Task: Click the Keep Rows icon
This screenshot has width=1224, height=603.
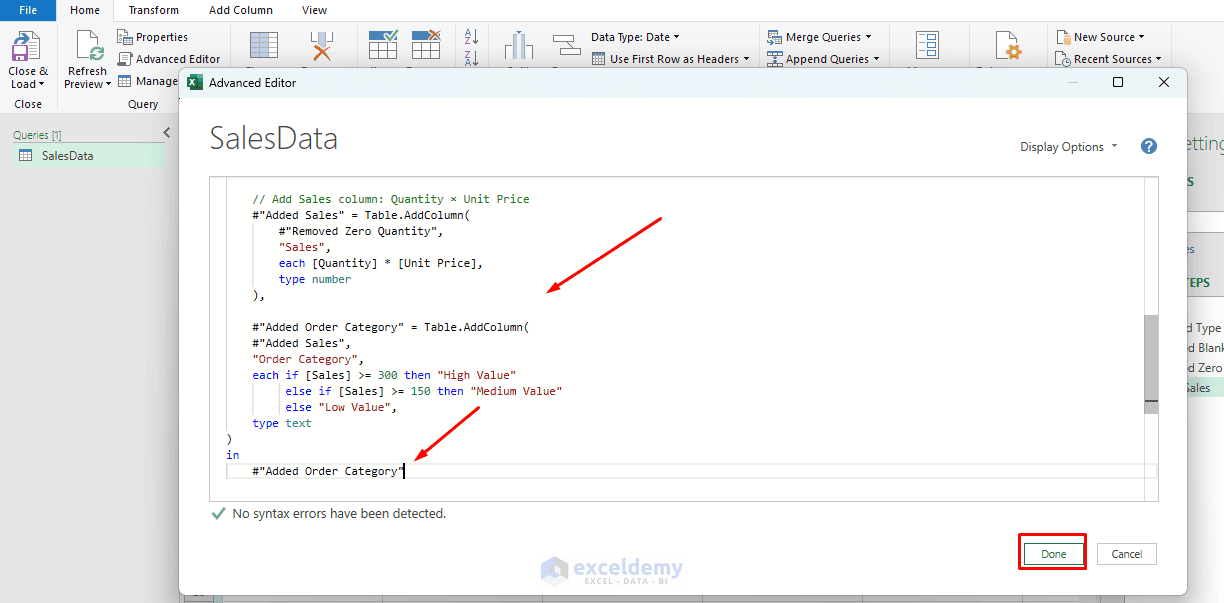Action: click(x=383, y=45)
